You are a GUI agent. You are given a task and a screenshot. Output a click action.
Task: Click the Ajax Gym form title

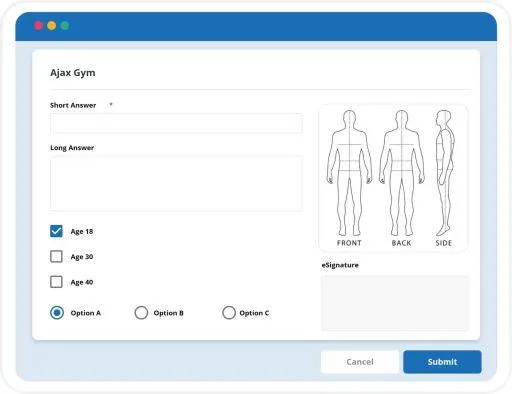tap(73, 73)
